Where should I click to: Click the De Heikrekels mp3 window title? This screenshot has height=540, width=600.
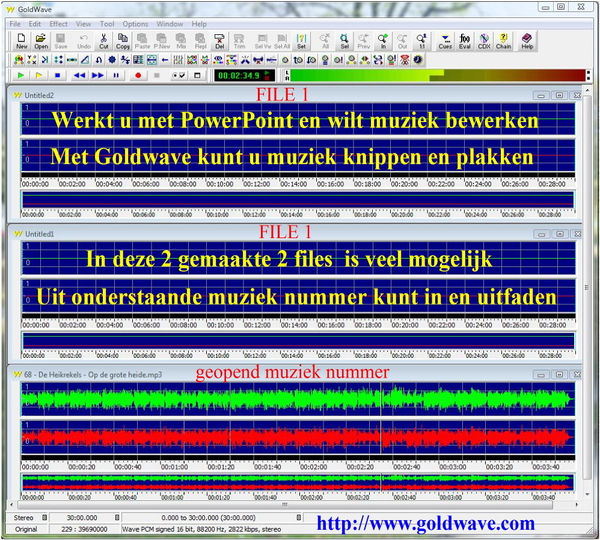tap(93, 374)
